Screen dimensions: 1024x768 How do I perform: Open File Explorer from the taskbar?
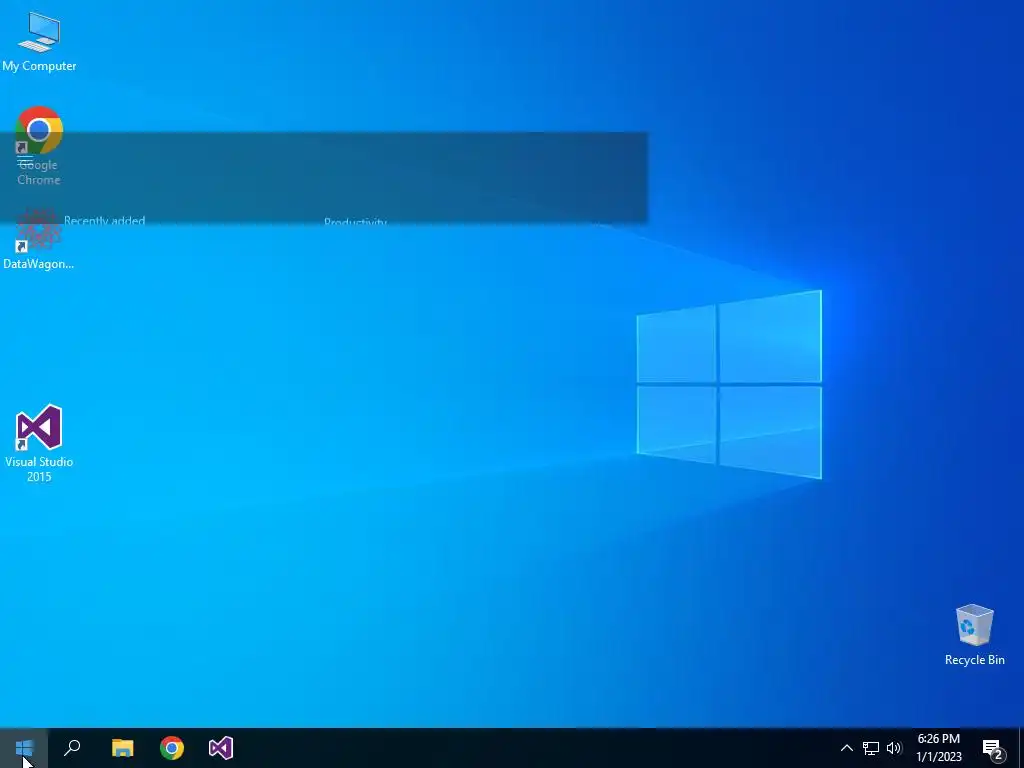pyautogui.click(x=122, y=748)
